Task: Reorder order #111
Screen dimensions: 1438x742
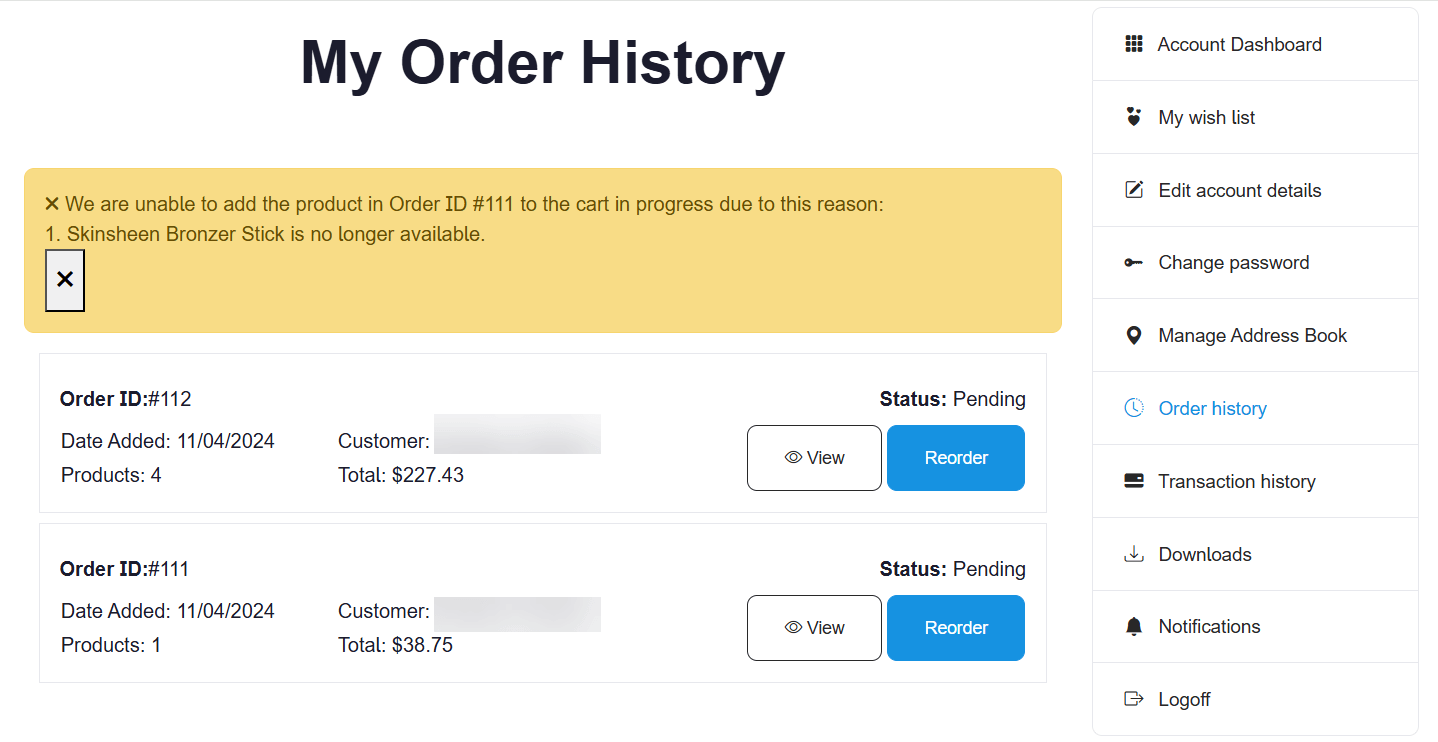Action: click(955, 628)
